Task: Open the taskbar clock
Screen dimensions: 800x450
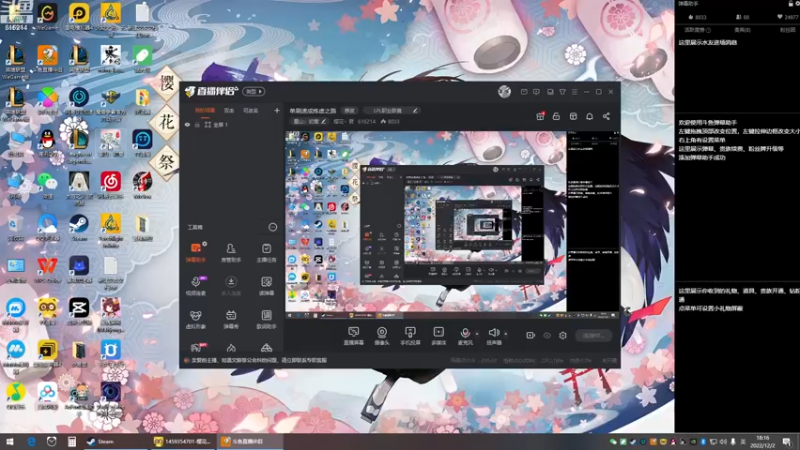Action: point(762,442)
